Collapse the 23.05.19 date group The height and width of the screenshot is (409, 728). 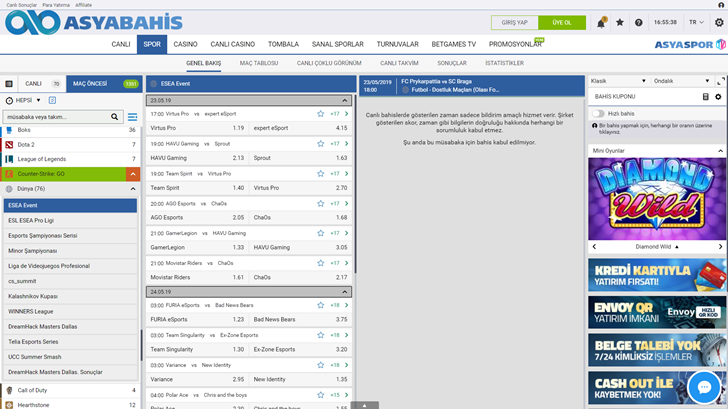click(x=344, y=100)
